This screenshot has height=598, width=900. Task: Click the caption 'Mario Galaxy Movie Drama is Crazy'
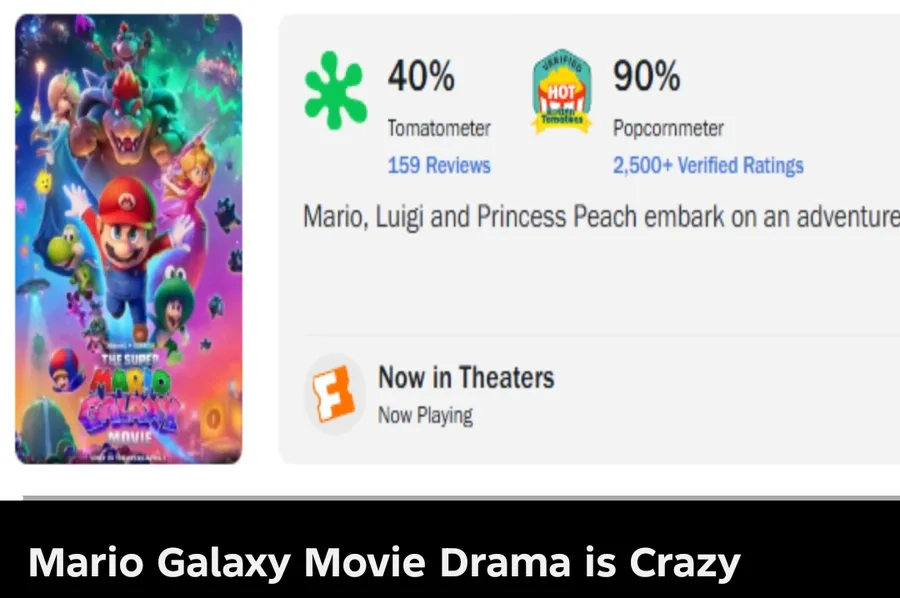coord(384,563)
